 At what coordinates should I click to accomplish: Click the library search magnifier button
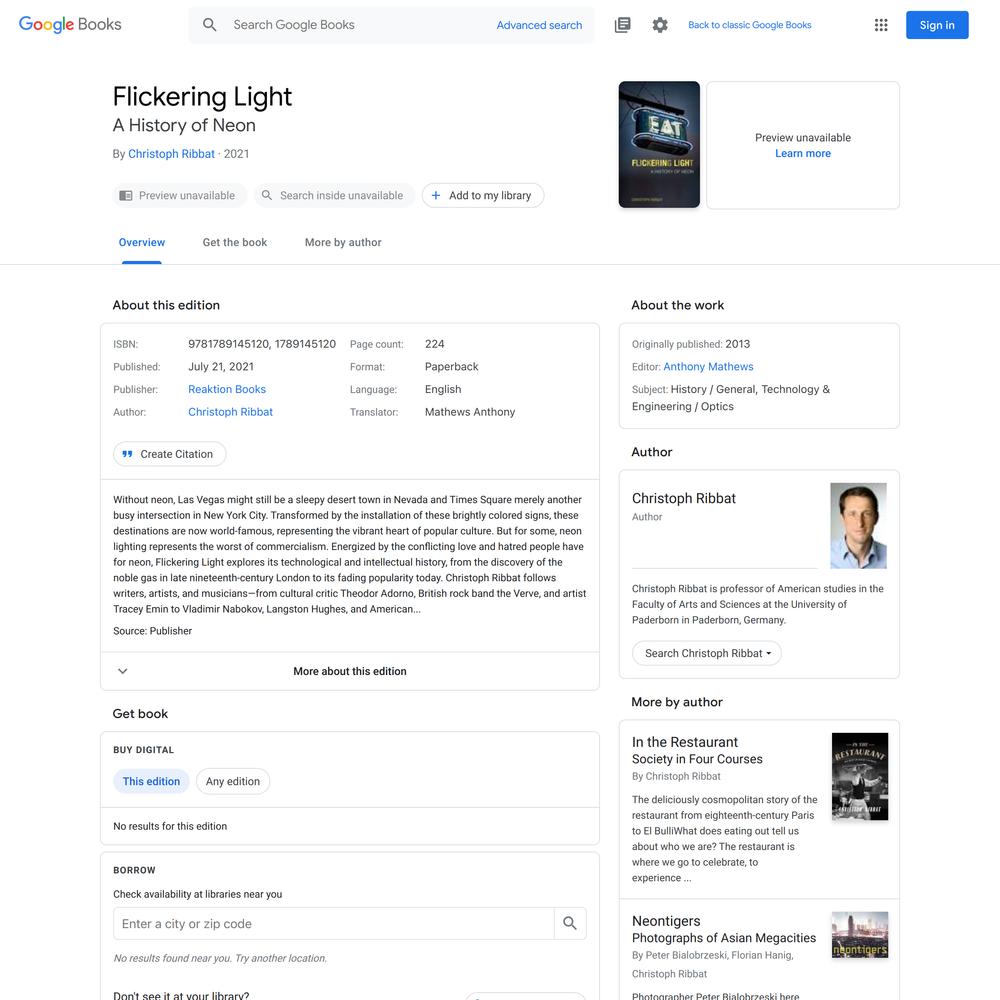point(570,923)
